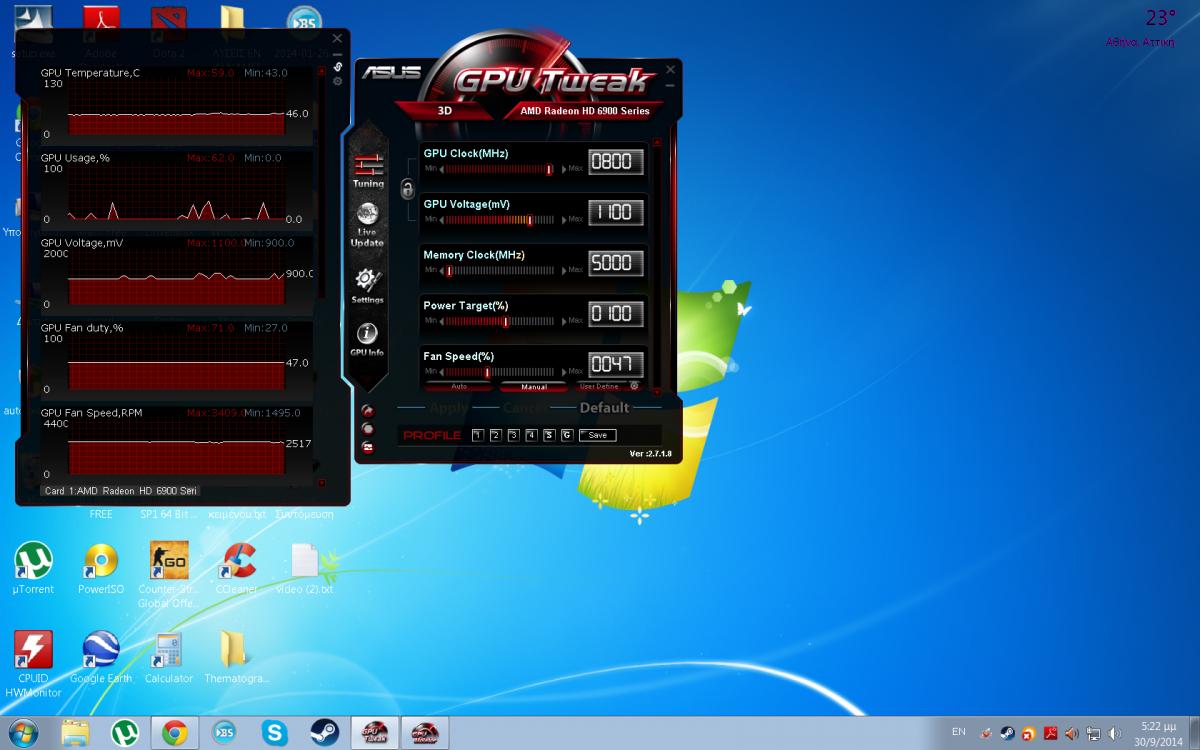This screenshot has width=1200, height=750.
Task: Adjust the GPU Voltage slider handle
Action: (529, 219)
